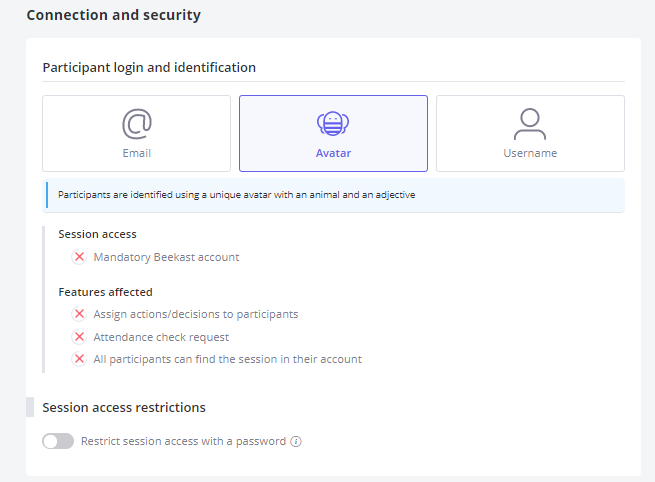The width and height of the screenshot is (655, 482).
Task: Click the Participant login and identification heading
Action: tap(149, 68)
